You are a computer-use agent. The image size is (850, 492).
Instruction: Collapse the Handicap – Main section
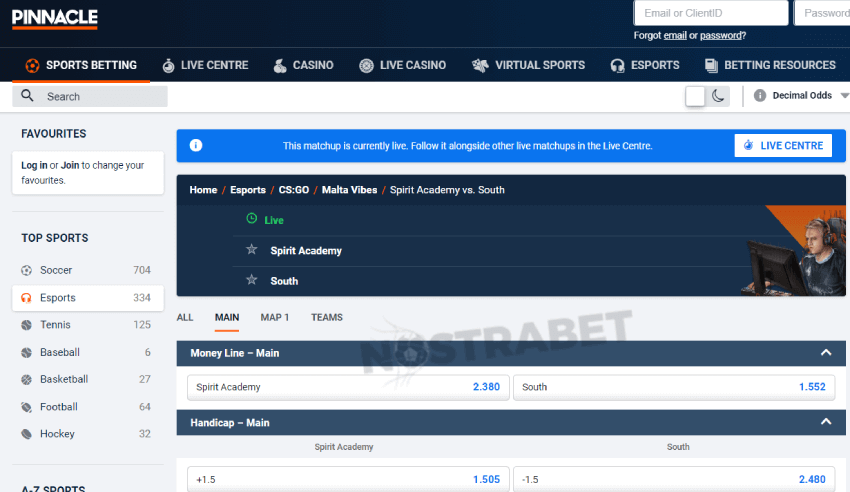826,422
